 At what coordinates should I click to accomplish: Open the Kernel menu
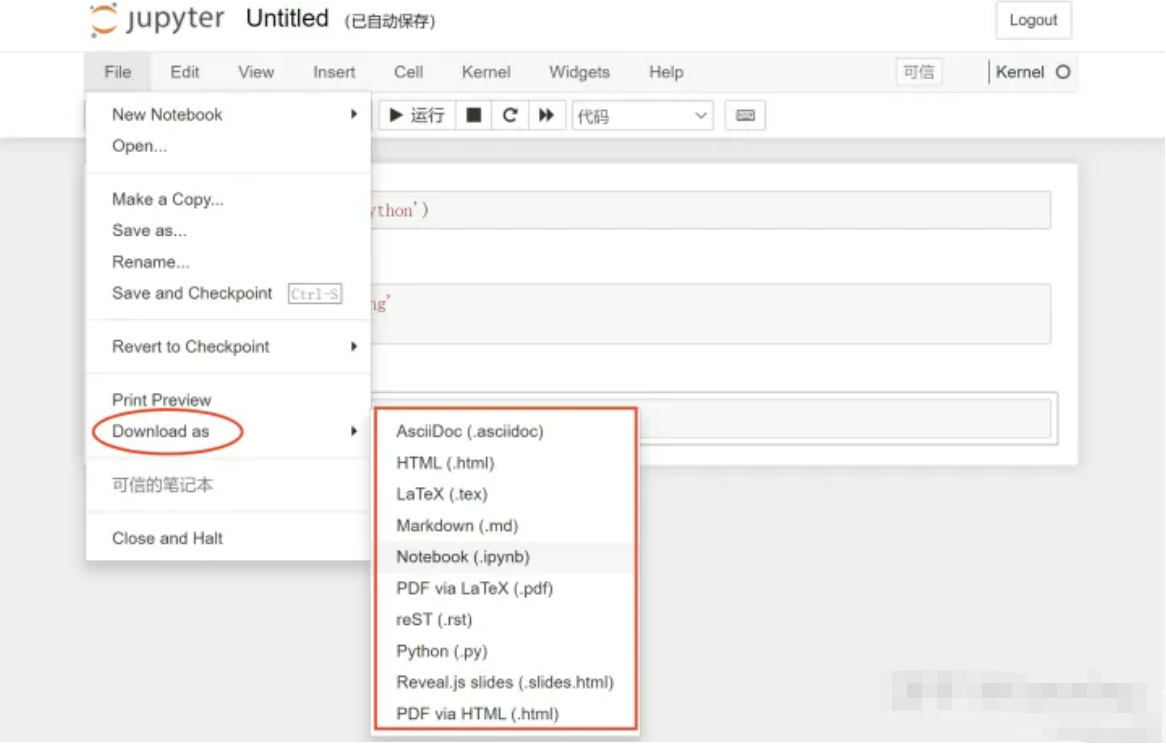486,72
